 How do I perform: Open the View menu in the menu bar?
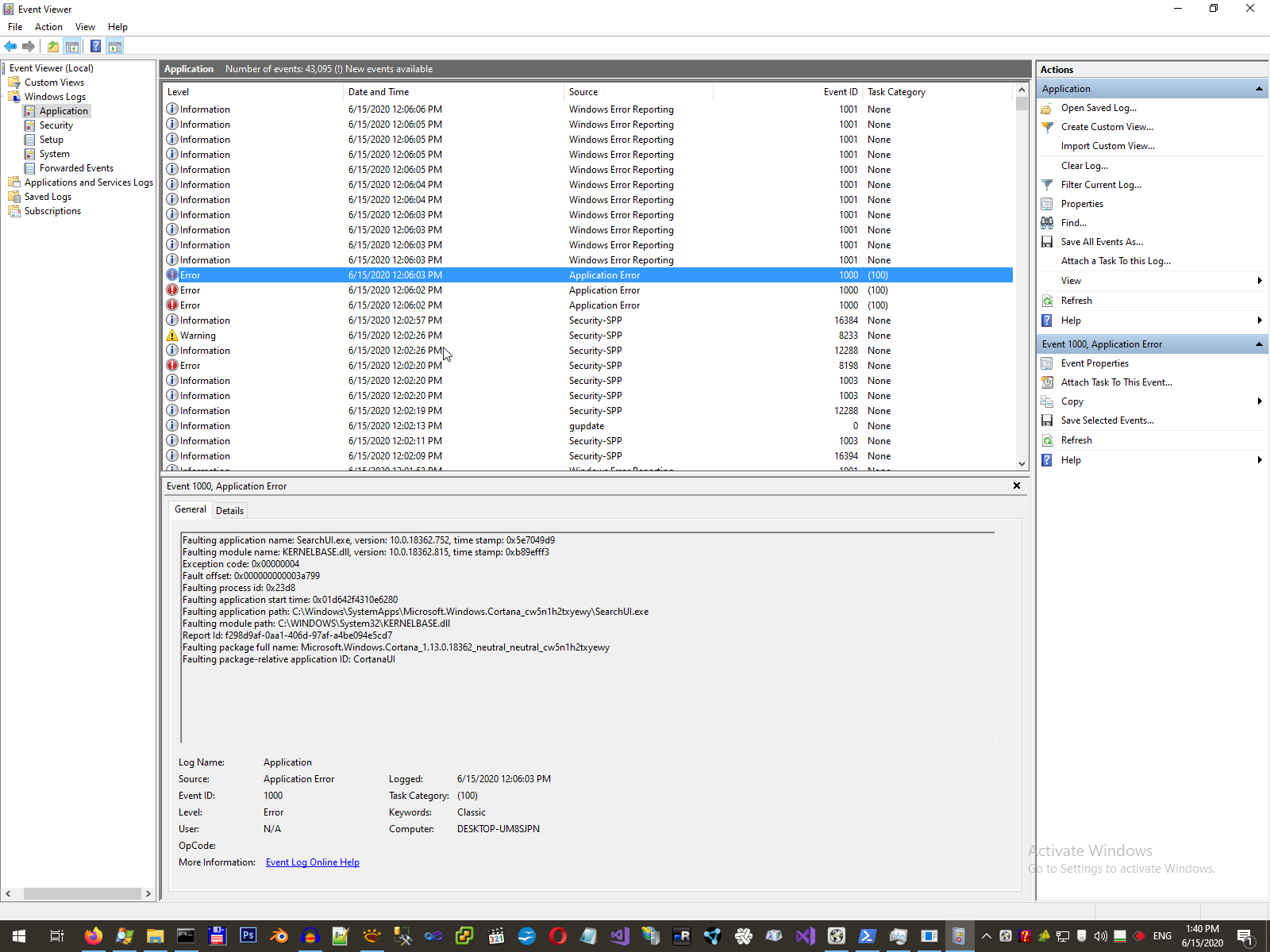click(85, 27)
